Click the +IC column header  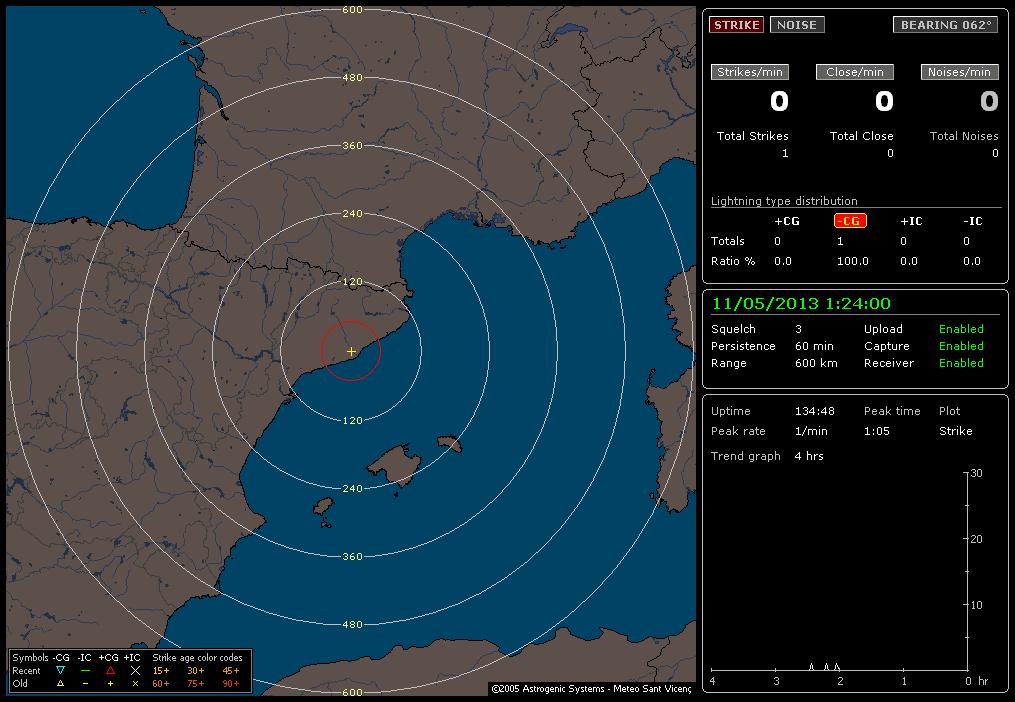pyautogui.click(x=911, y=221)
